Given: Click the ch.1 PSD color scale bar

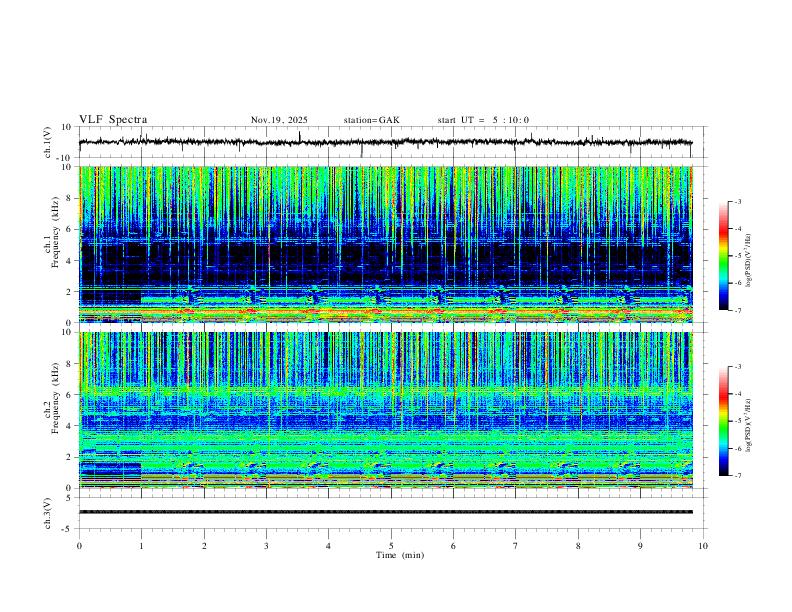Looking at the screenshot, I should 724,256.
